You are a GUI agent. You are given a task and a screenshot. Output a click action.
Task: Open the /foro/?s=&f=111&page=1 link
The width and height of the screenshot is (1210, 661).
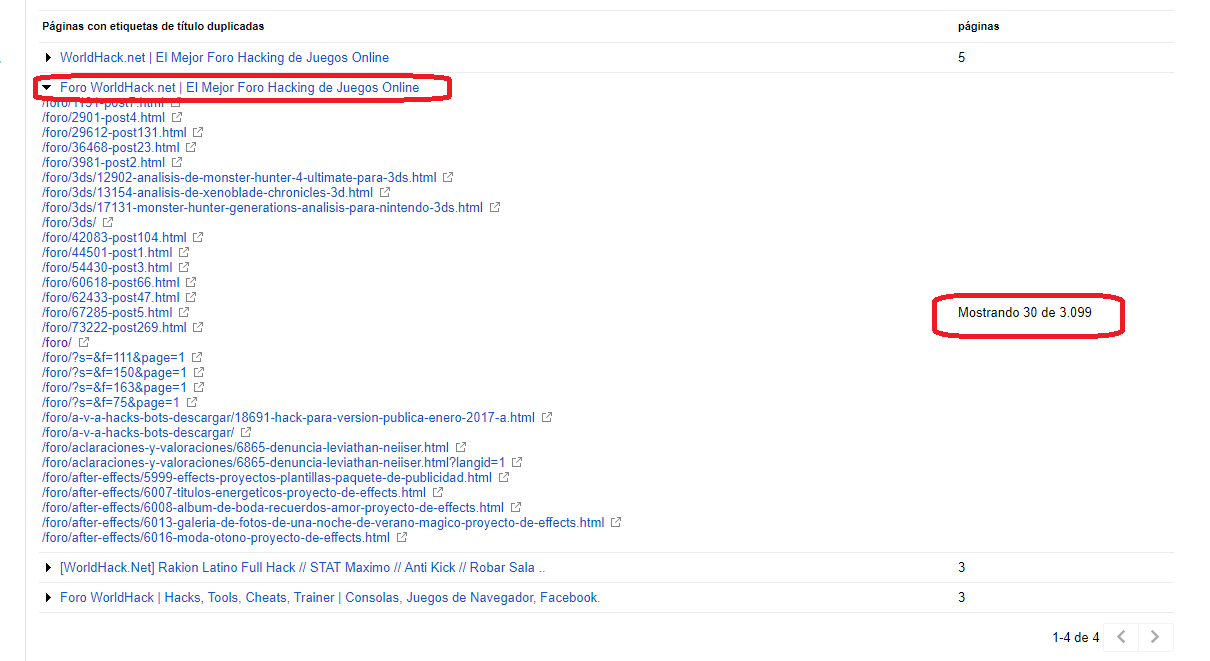click(x=114, y=357)
